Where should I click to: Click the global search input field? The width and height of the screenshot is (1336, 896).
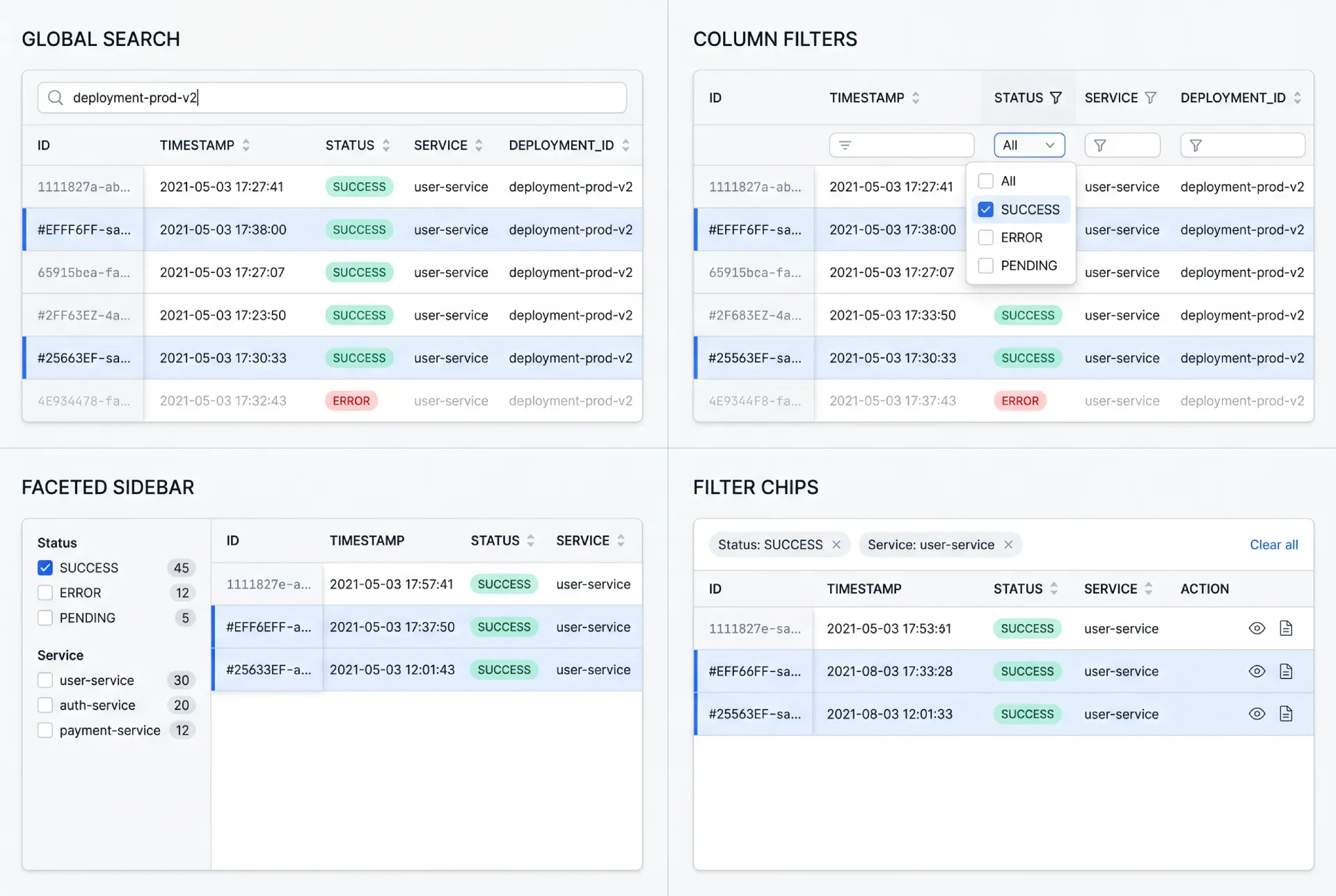click(332, 97)
